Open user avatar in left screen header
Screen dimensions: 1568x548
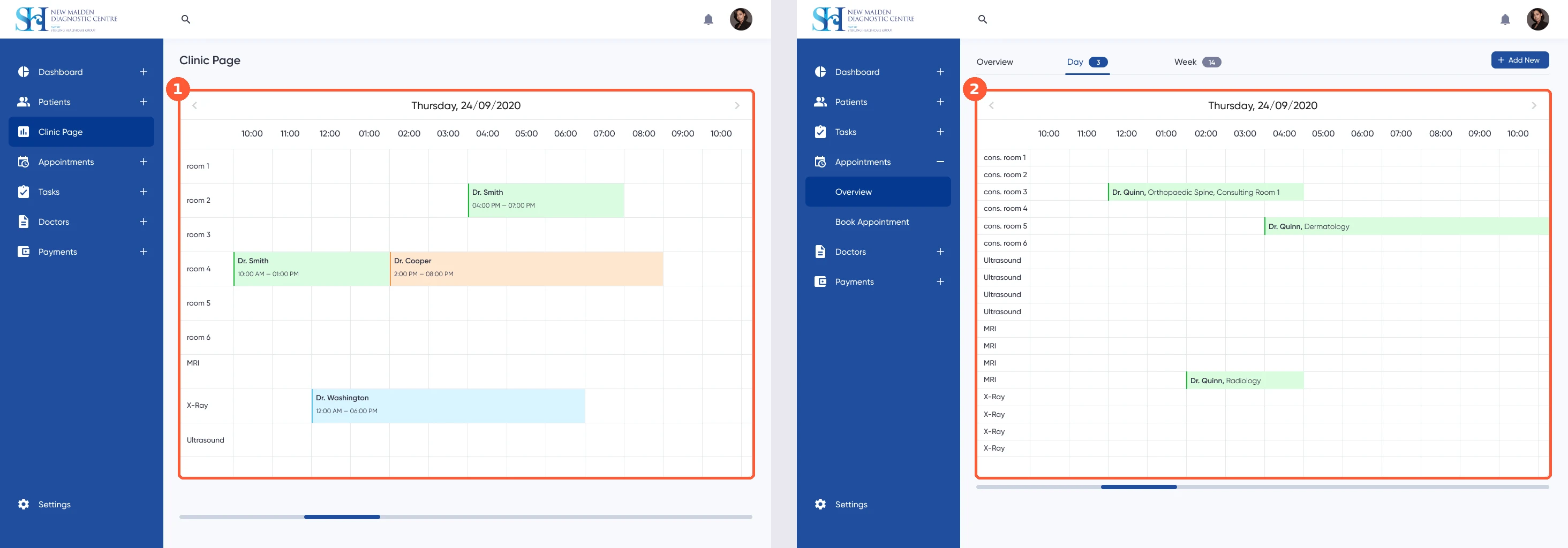[741, 19]
